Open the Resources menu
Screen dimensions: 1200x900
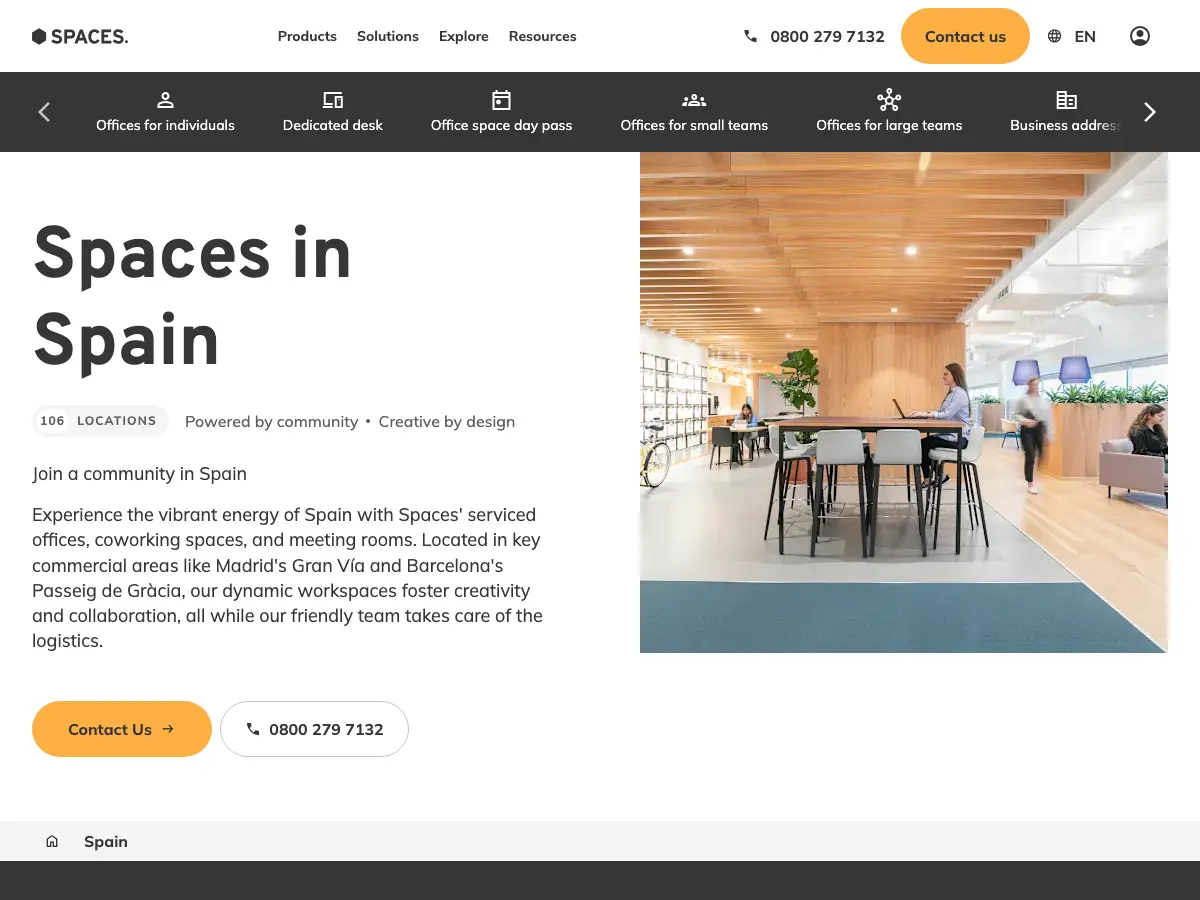[543, 36]
